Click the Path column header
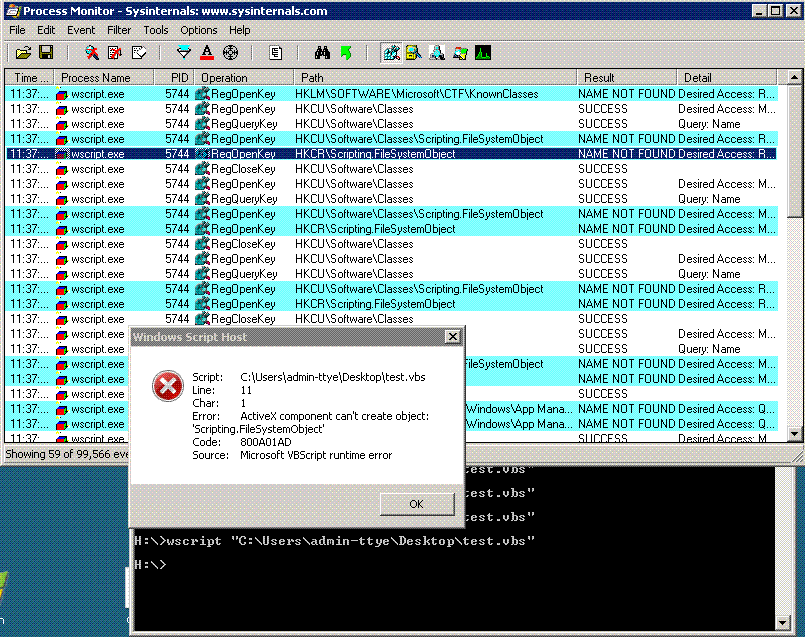The height and width of the screenshot is (637, 805). (x=435, y=78)
